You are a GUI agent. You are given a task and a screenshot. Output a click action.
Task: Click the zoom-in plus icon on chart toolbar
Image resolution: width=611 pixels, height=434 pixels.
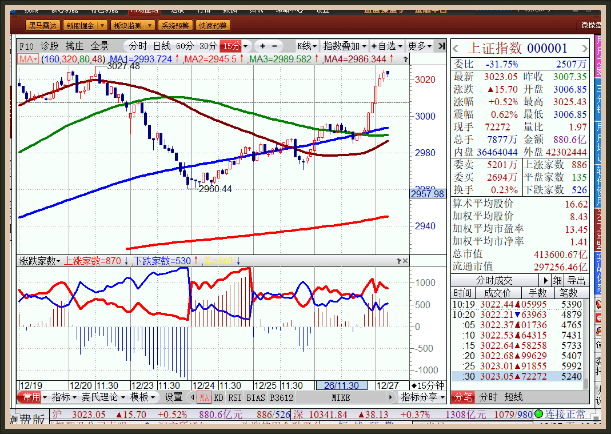click(x=262, y=46)
